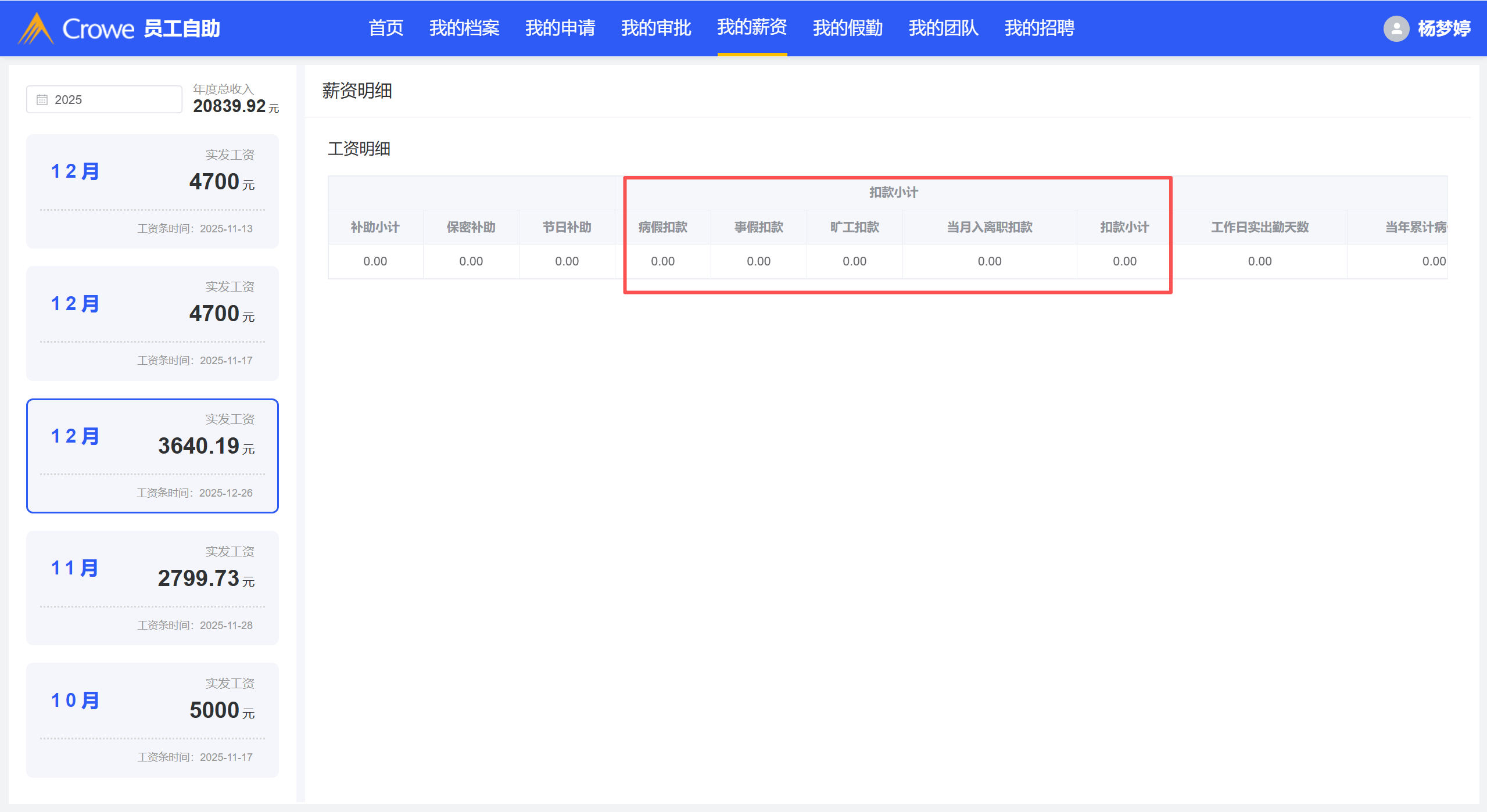Click the 工作日实出勤天数 column header
This screenshot has height=812, width=1487.
point(1259,227)
